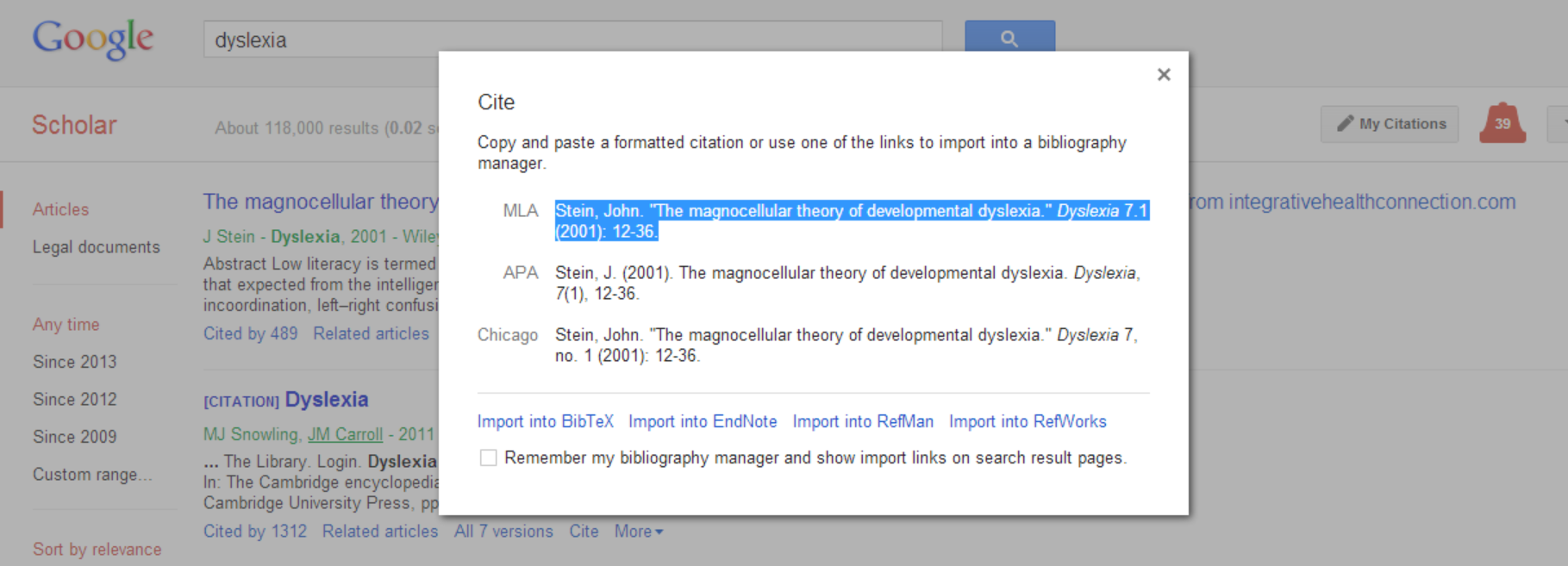Choose Sort by relevance
Viewport: 1568px width, 566px height.
(x=97, y=550)
